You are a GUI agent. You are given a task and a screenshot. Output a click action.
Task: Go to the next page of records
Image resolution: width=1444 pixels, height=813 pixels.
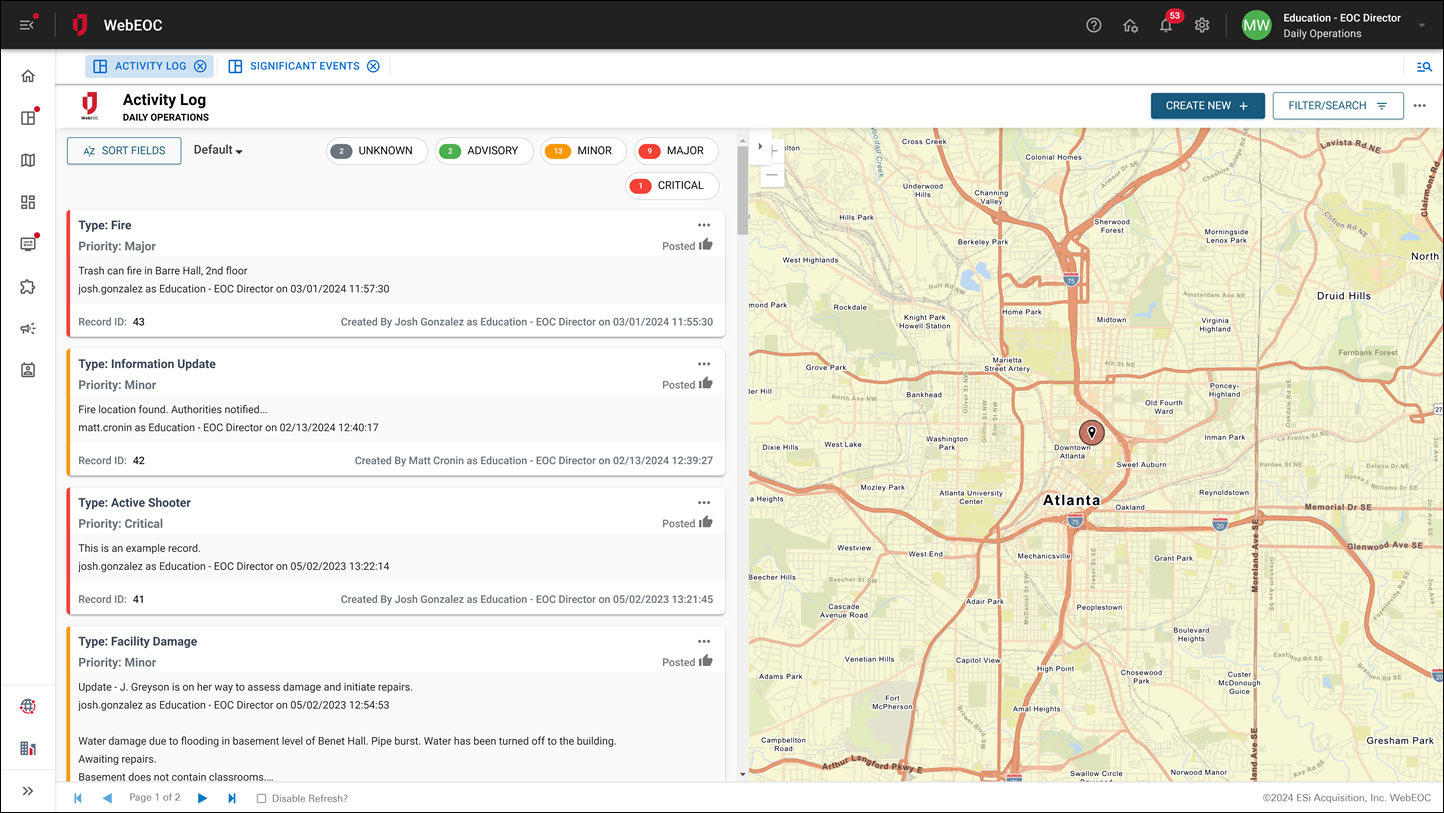point(202,798)
